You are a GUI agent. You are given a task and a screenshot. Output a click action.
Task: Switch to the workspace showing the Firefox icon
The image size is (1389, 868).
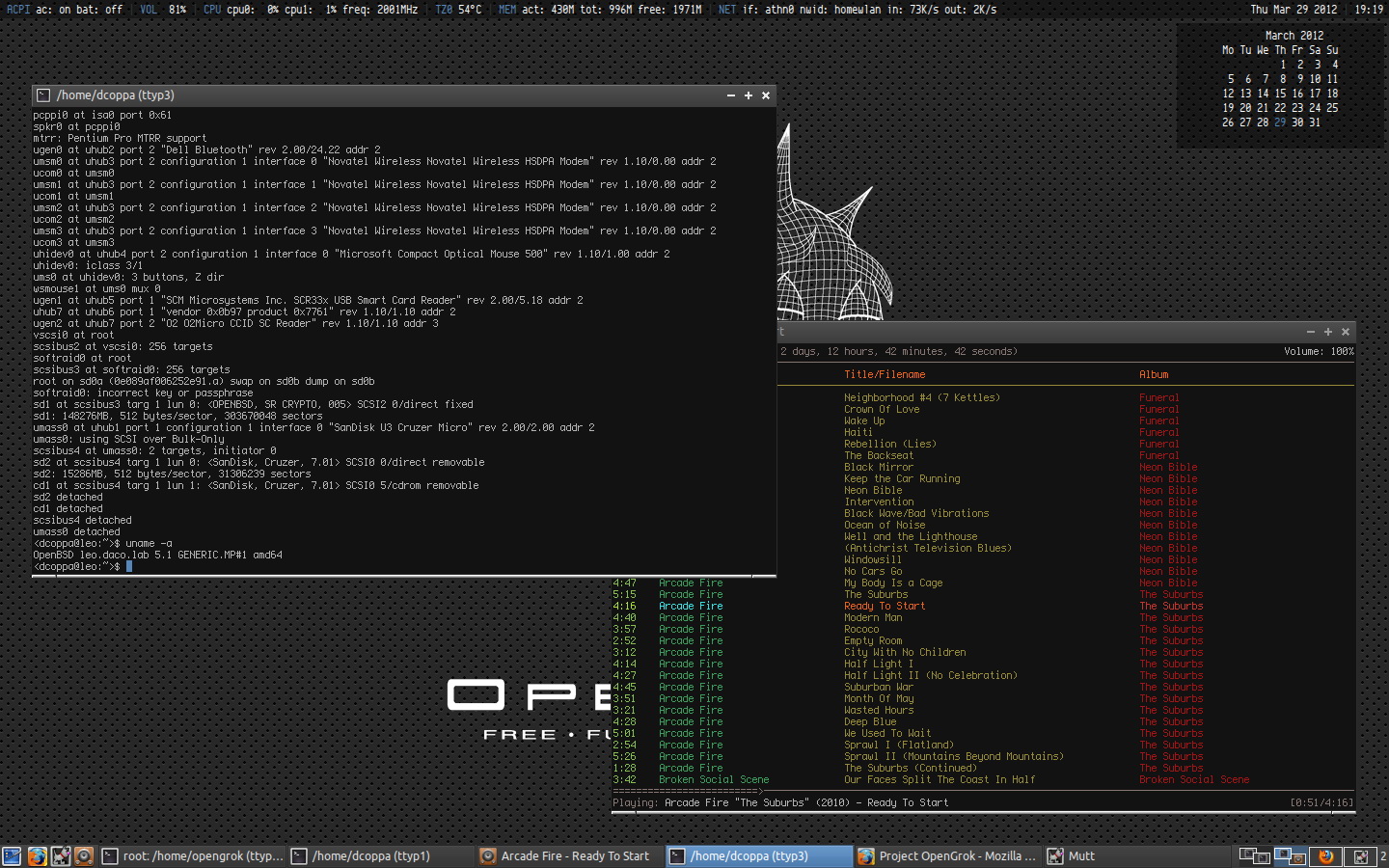pos(1326,855)
